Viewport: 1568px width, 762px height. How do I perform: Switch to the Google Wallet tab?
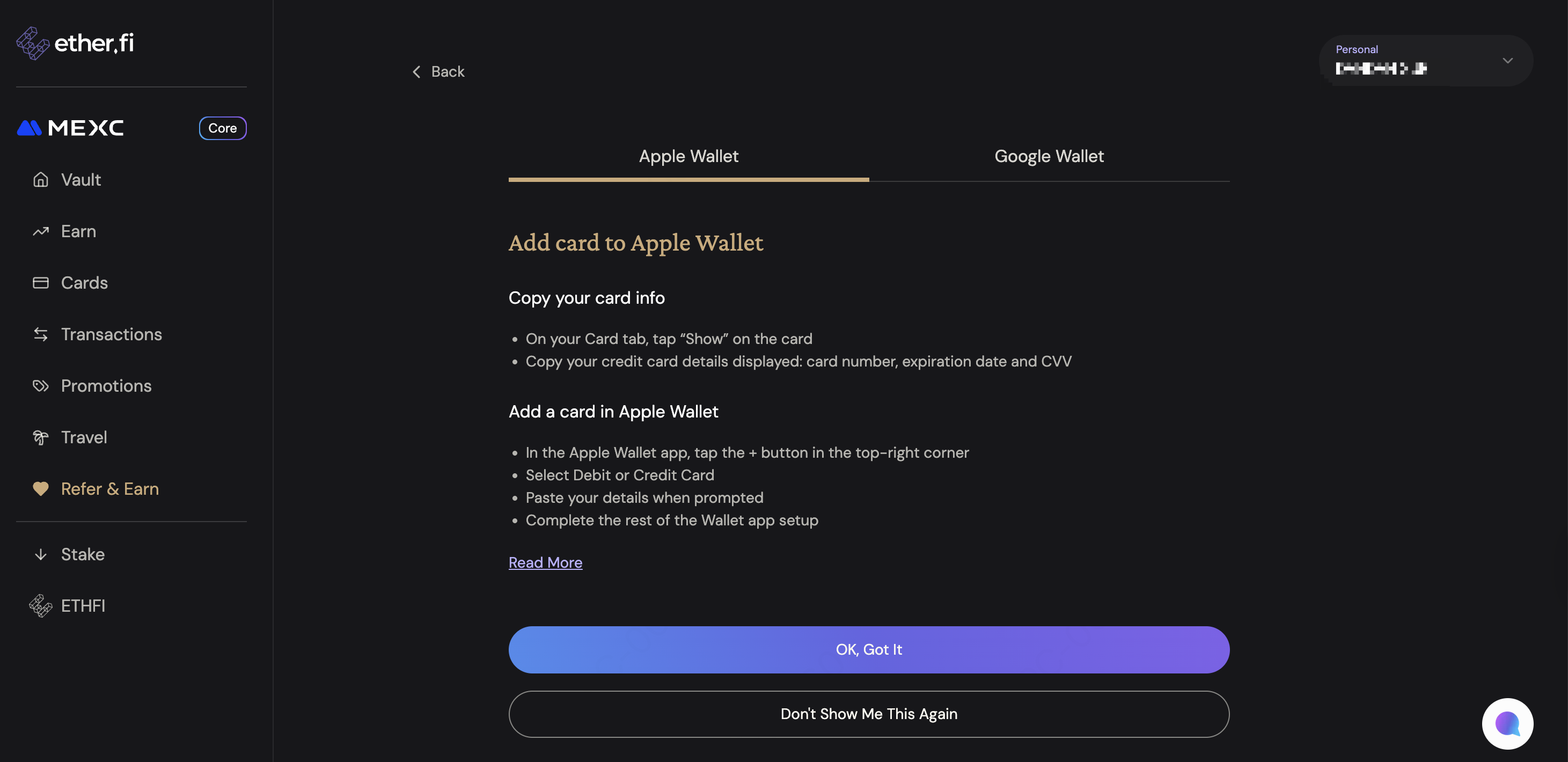pyautogui.click(x=1048, y=156)
